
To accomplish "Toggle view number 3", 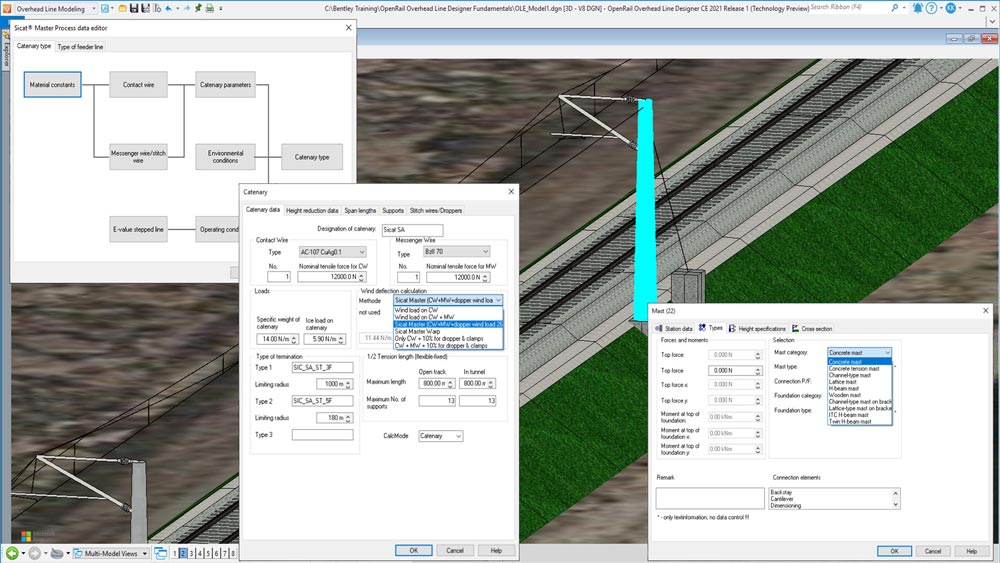I will tap(191, 553).
